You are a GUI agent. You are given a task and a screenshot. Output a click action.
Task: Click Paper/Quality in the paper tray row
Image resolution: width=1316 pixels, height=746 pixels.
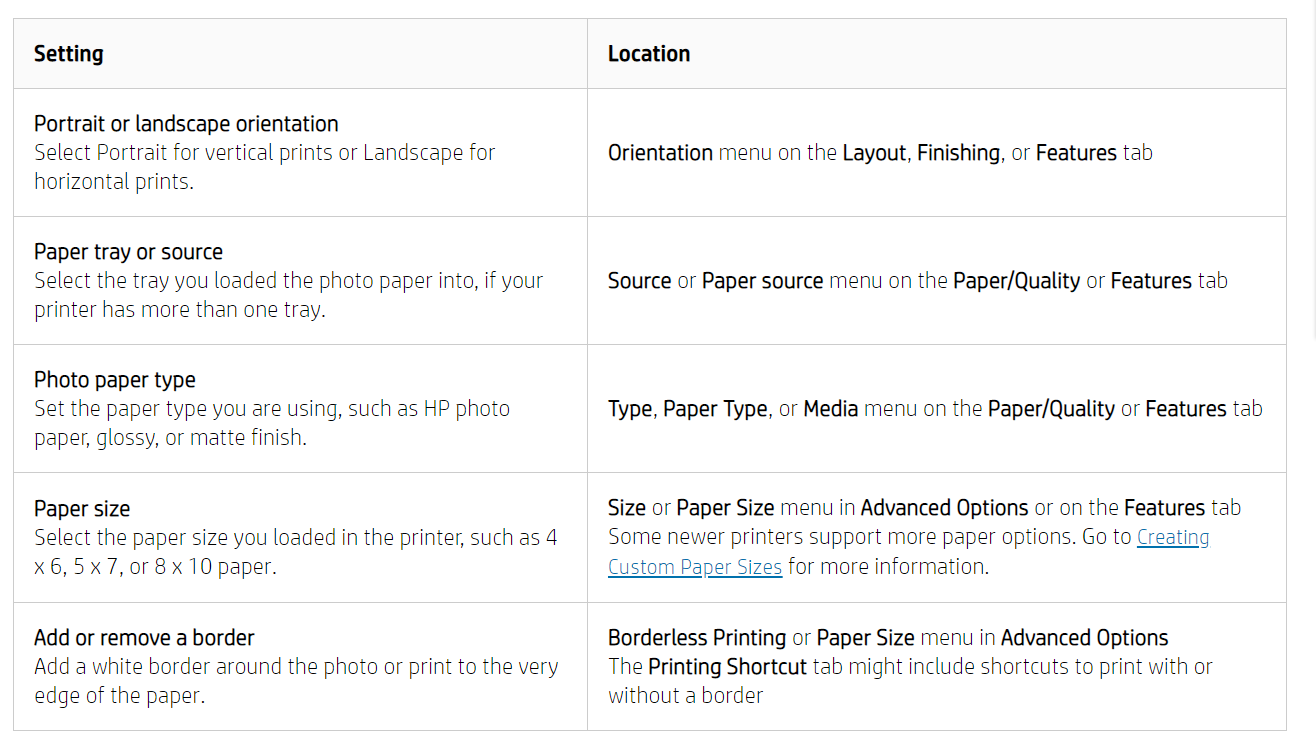(1016, 281)
